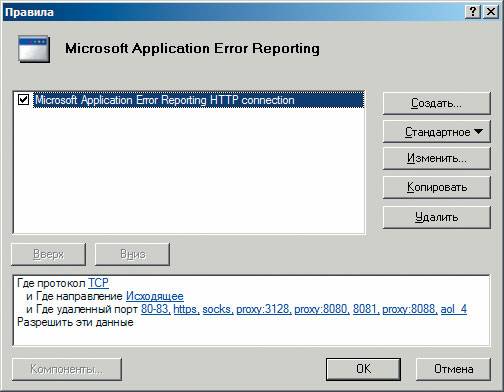This screenshot has height=392, width=504.
Task: Click the Исходящее direction link
Action: pos(155,296)
